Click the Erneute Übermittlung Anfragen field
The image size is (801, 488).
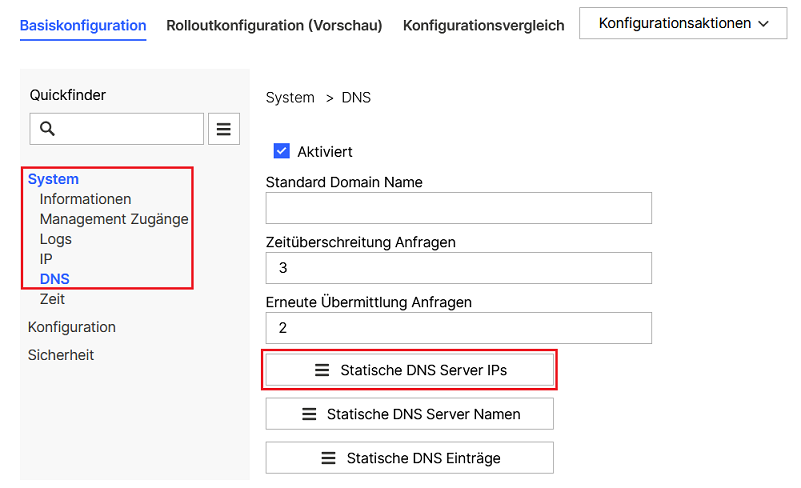coord(458,328)
